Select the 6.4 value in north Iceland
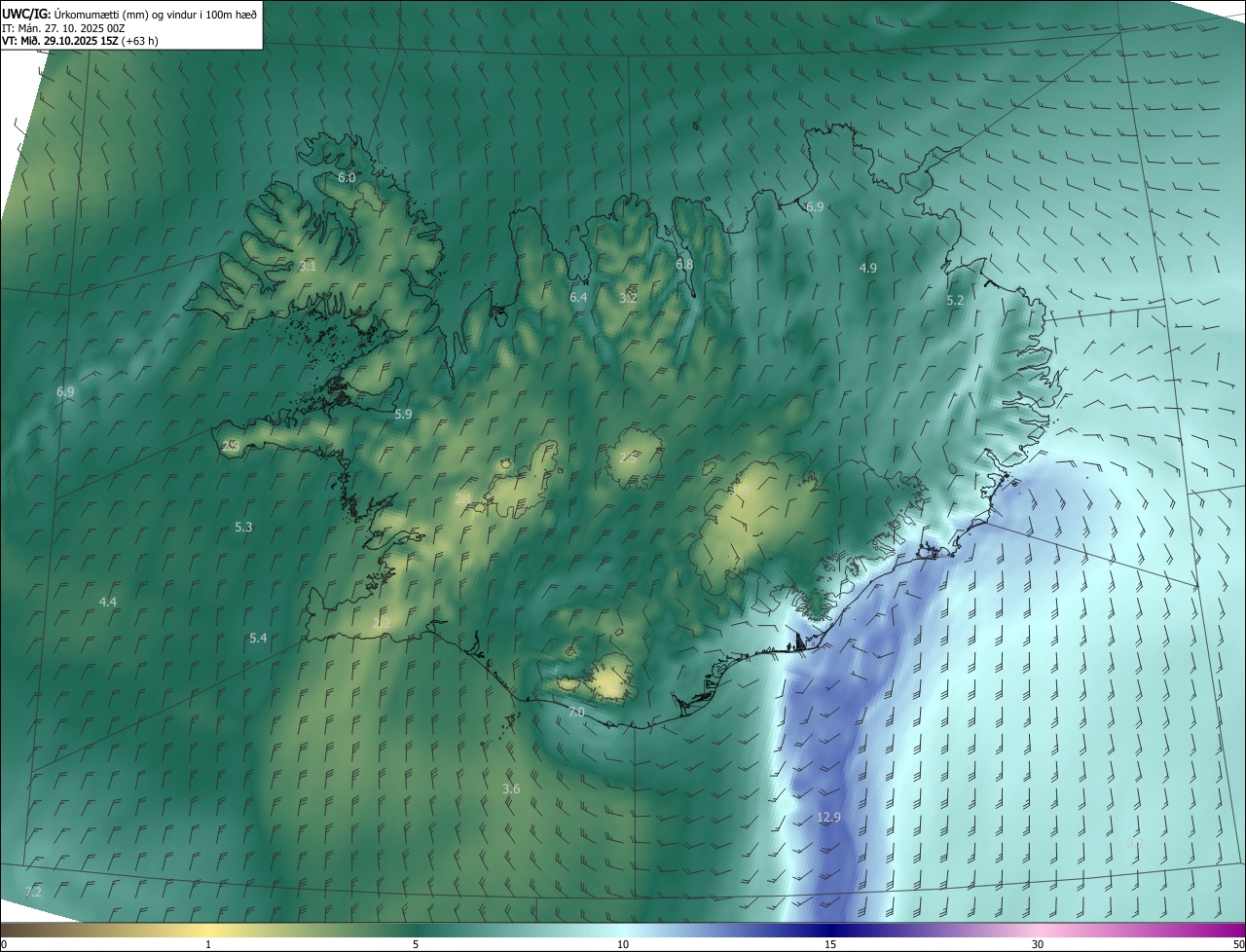The image size is (1246, 952). point(578,297)
